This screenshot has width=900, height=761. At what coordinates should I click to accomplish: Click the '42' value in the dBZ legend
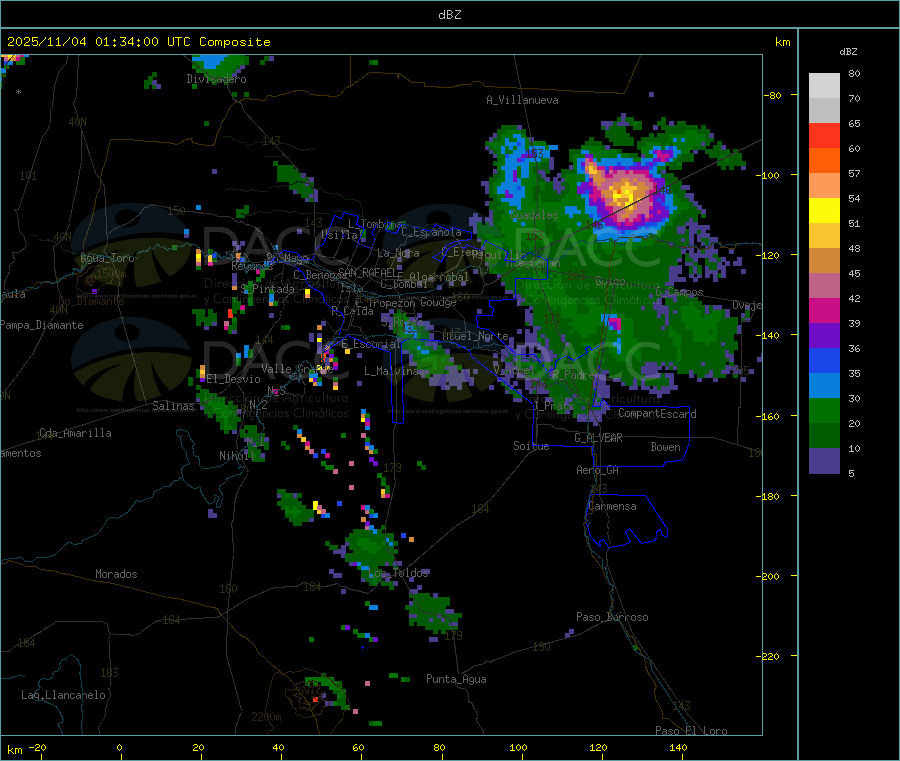[854, 298]
